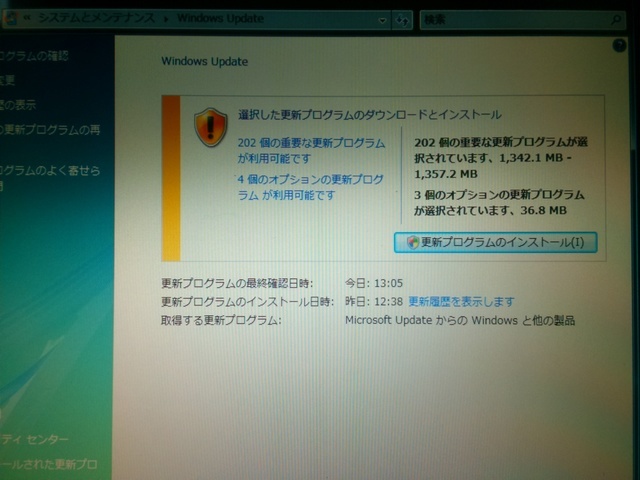Click the breadcrumb arrow before Windows Update
Screen dimensions: 640x480
coord(166,19)
